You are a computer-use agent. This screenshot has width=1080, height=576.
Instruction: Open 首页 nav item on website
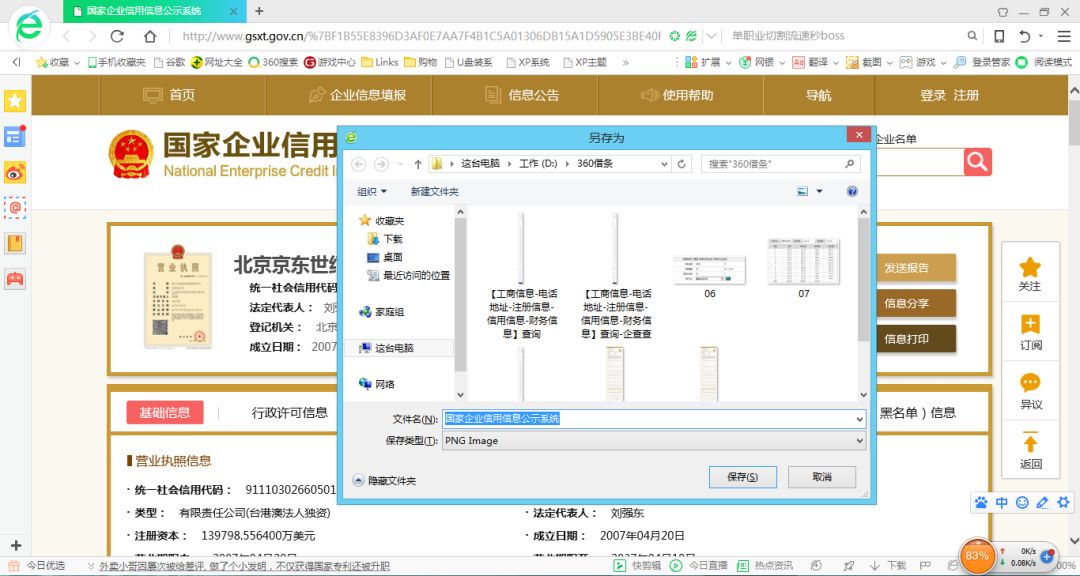[x=169, y=95]
